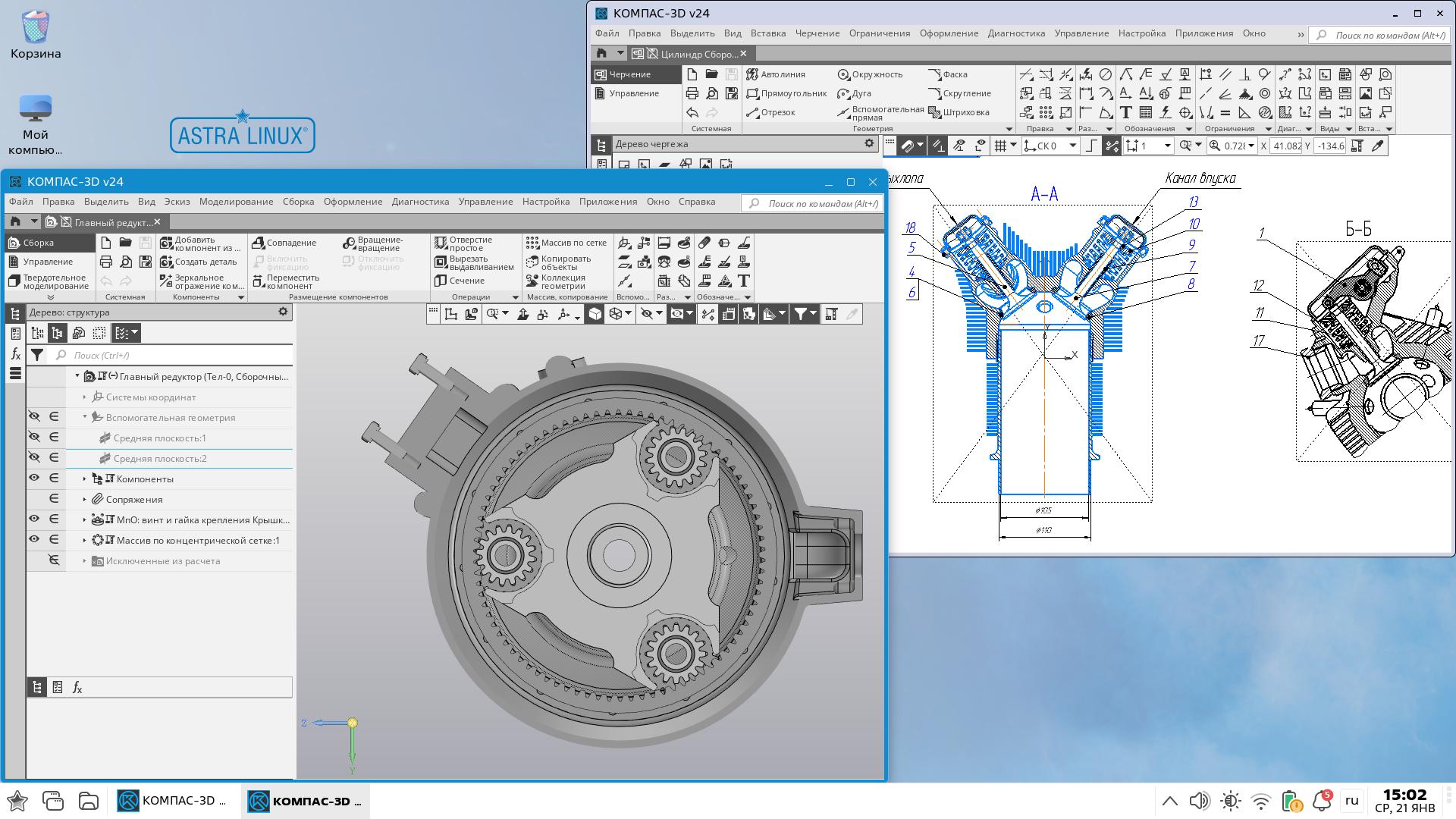Click the tree filter funnel icon
Image resolution: width=1456 pixels, height=819 pixels.
coord(36,355)
